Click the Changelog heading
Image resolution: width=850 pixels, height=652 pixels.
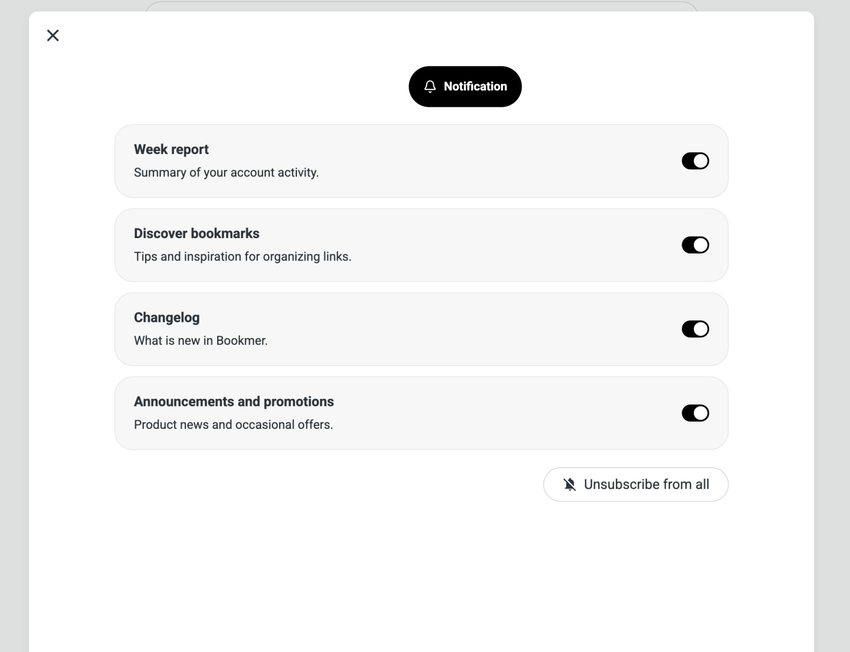coord(167,318)
